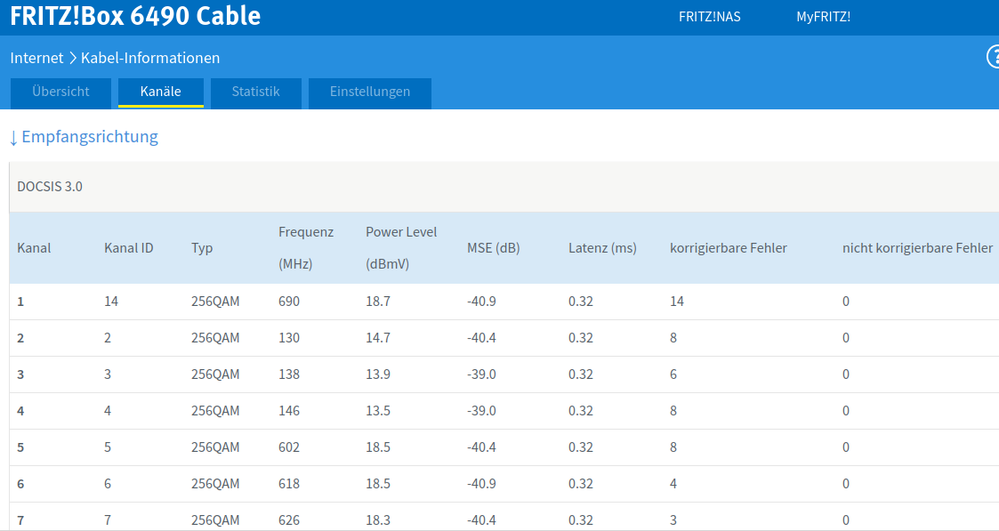The image size is (999, 531).
Task: Click the Internet breadcrumb link
Action: pos(37,58)
